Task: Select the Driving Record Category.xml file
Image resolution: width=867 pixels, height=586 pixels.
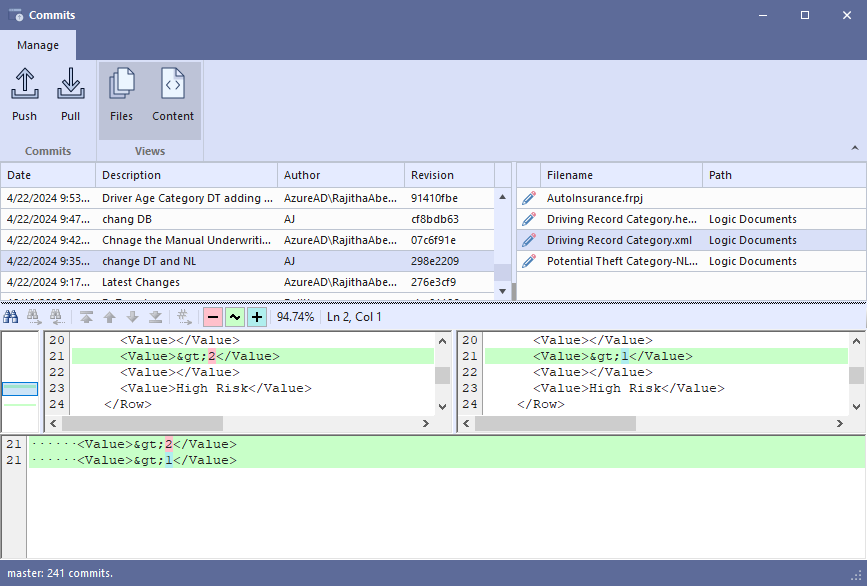Action: 691,240
